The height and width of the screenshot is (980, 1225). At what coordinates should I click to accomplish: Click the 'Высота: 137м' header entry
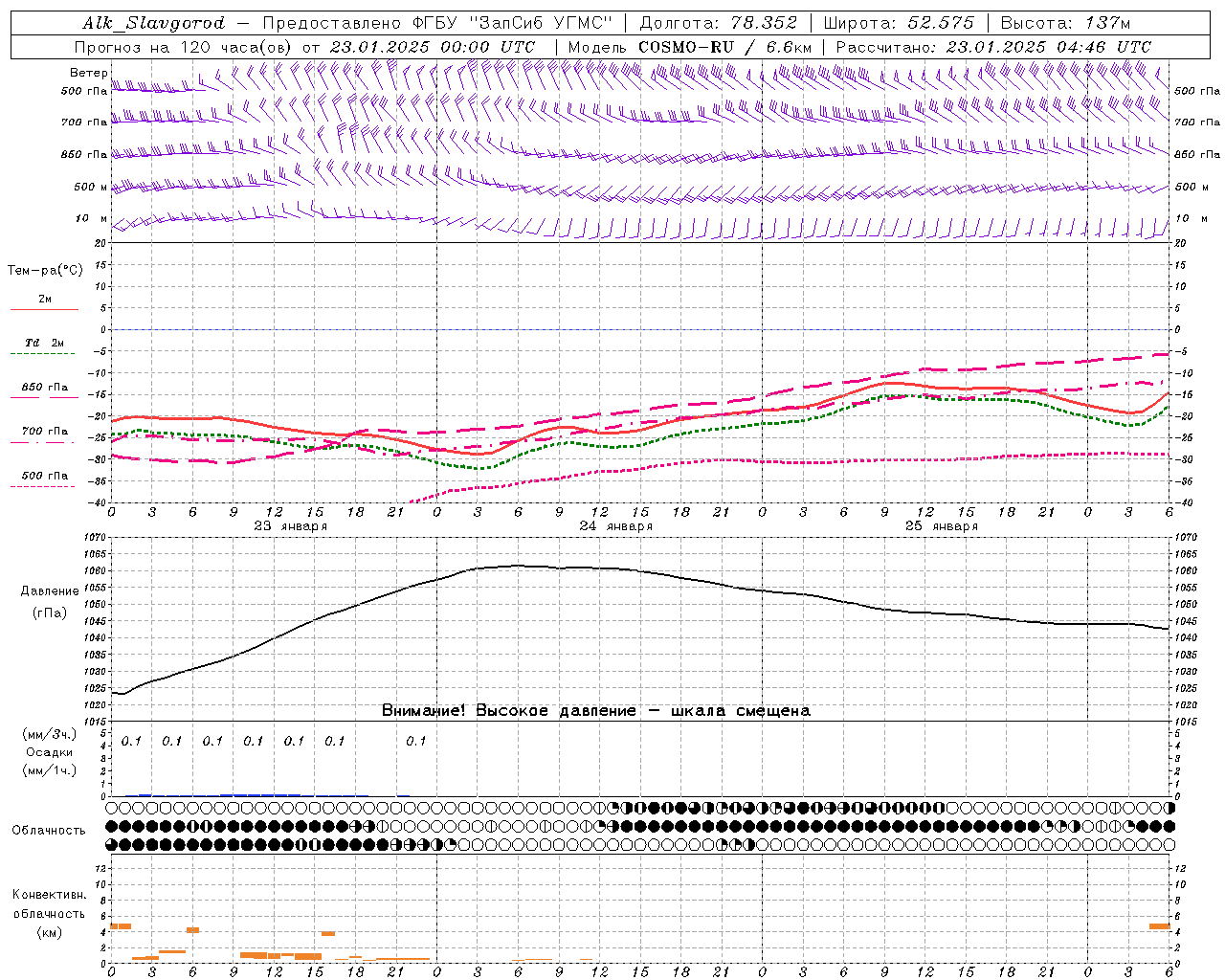click(x=1065, y=23)
